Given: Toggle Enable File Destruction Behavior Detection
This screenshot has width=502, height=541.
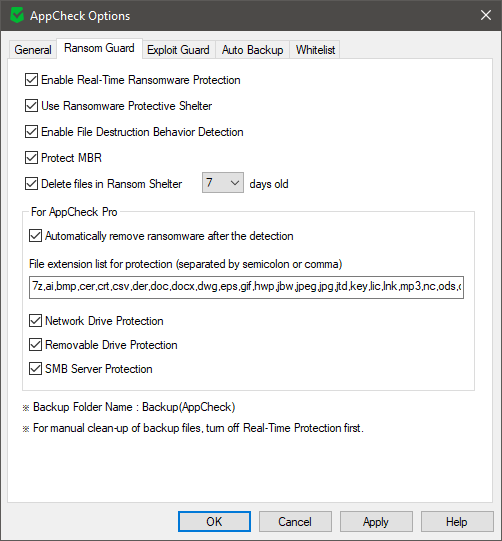Looking at the screenshot, I should tap(31, 132).
